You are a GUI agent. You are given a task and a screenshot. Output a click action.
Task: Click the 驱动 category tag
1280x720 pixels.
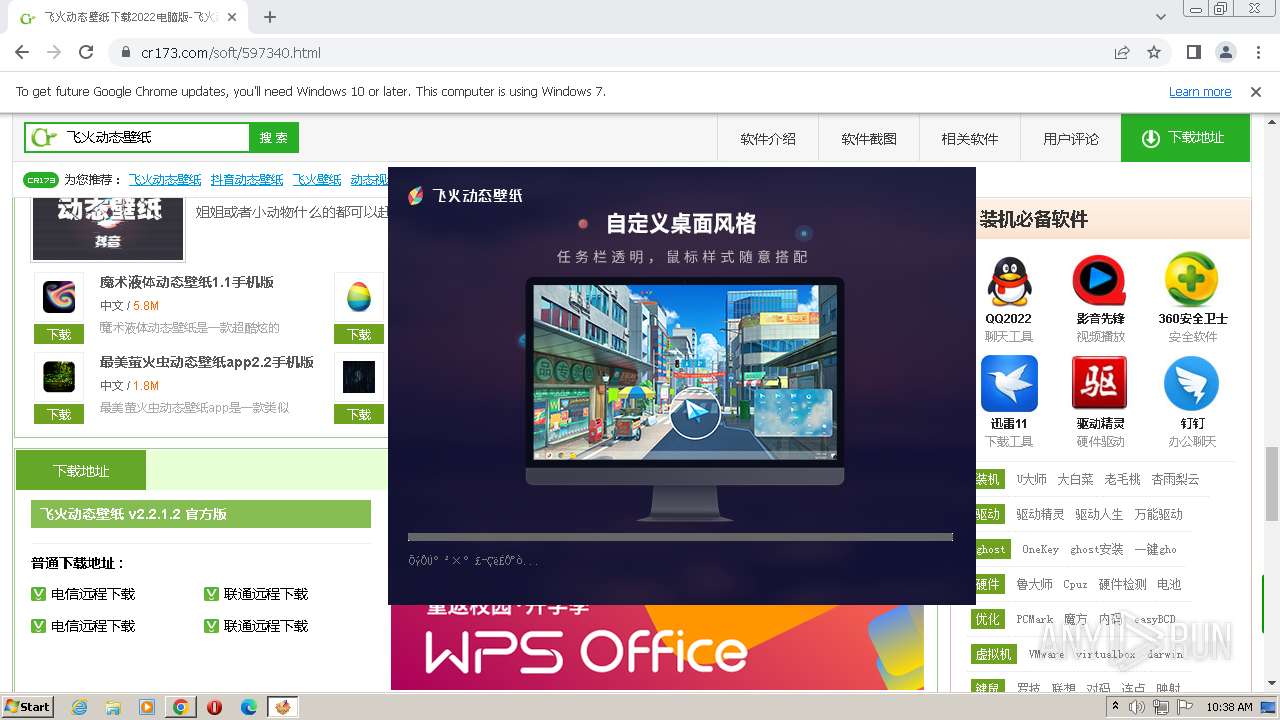[987, 514]
